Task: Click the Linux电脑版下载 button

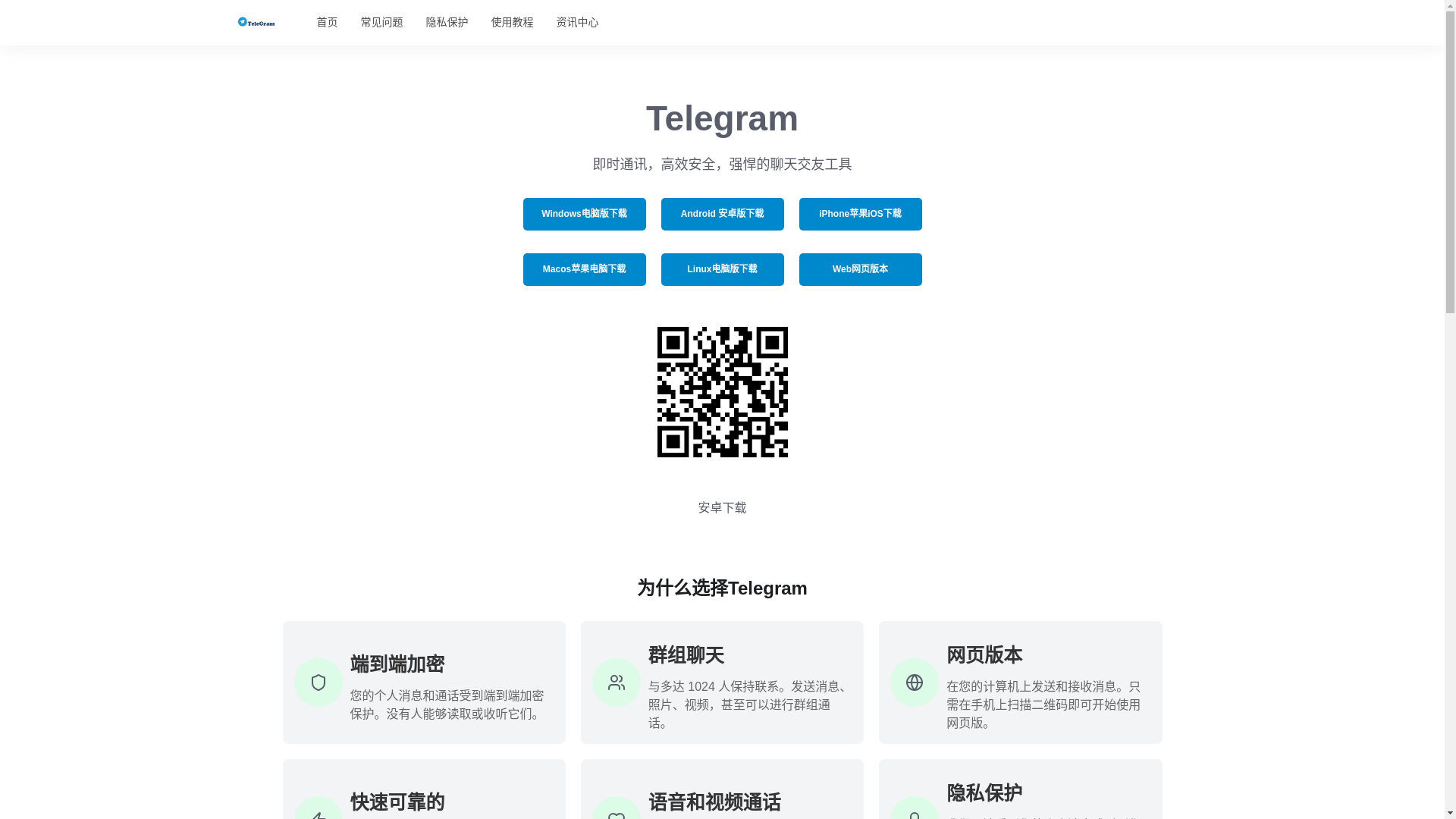Action: point(722,269)
